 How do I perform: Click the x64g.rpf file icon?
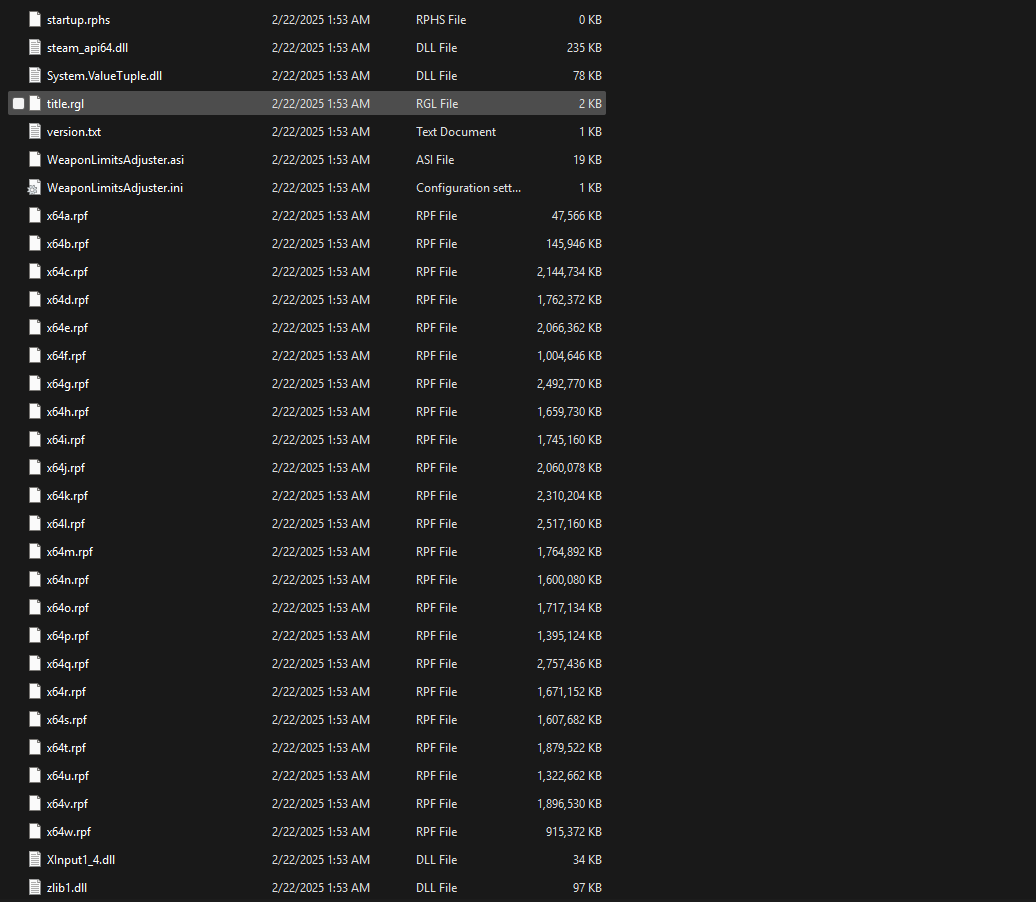pos(35,384)
